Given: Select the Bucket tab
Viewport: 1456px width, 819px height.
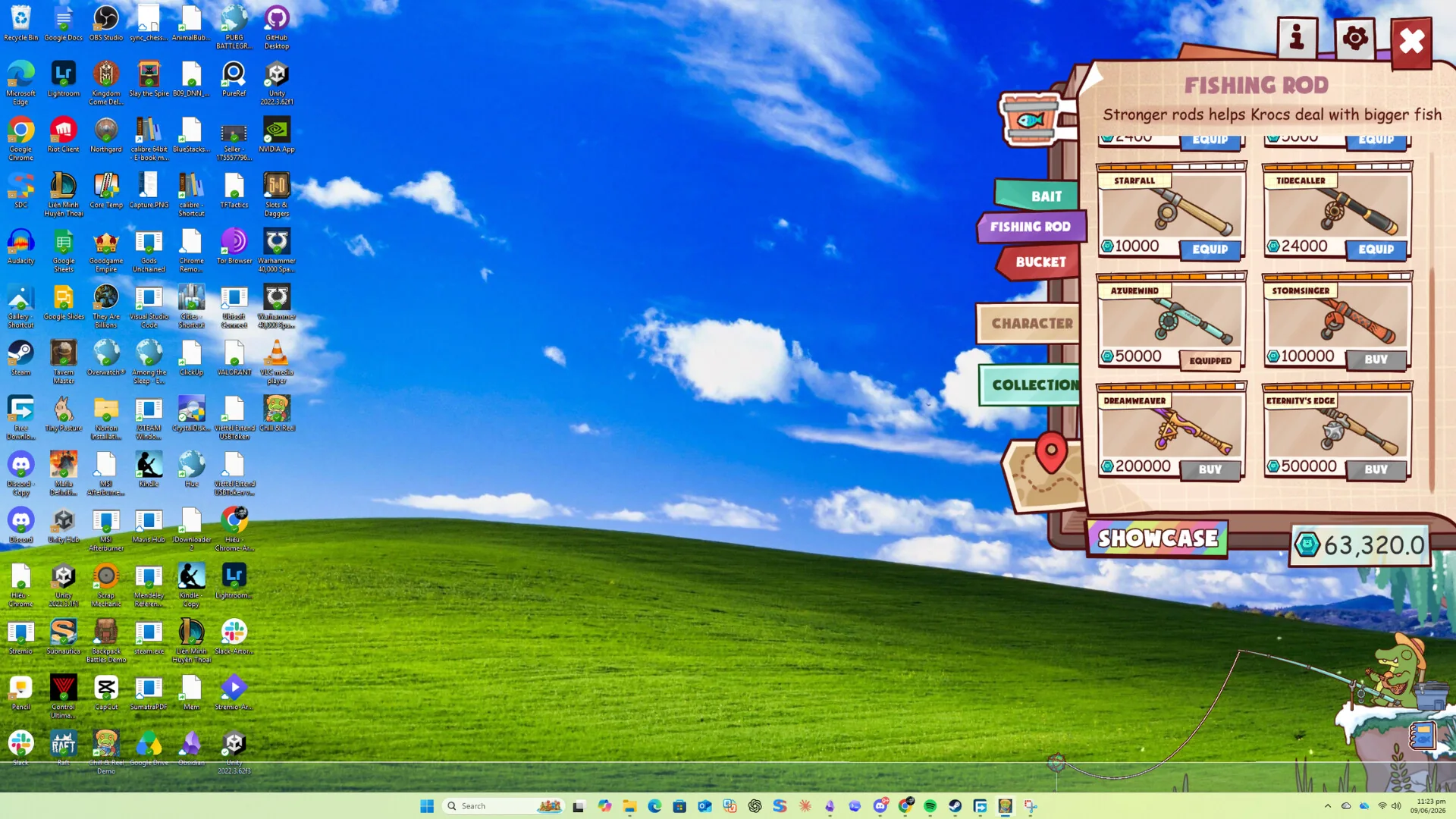Looking at the screenshot, I should [1039, 262].
